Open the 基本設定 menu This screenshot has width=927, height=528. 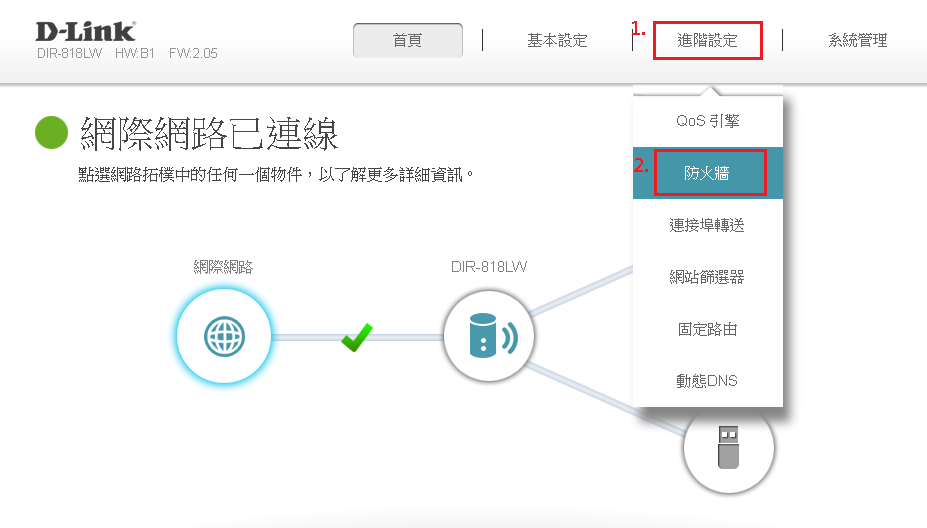point(557,40)
